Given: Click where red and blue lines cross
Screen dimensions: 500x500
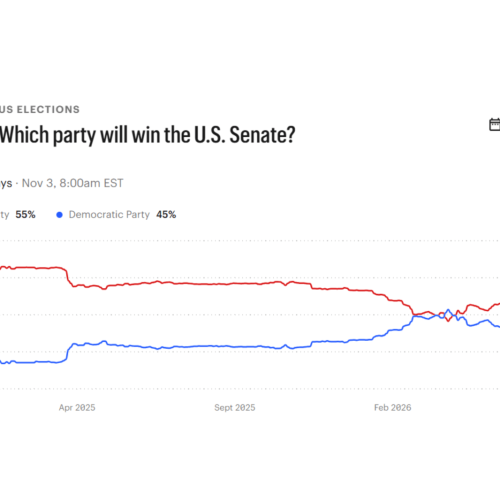Looking at the screenshot, I should [x=414, y=315].
